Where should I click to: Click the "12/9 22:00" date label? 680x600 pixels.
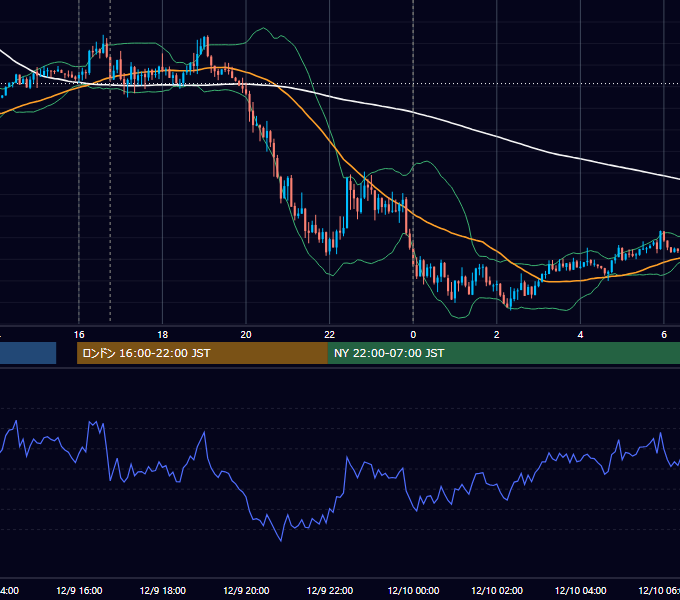(330, 590)
